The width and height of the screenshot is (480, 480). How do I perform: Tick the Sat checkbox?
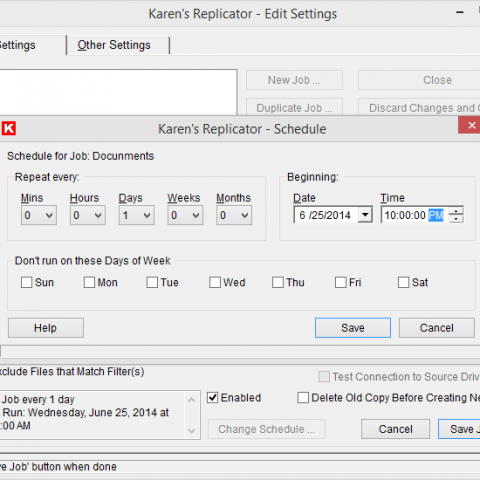coord(403,282)
